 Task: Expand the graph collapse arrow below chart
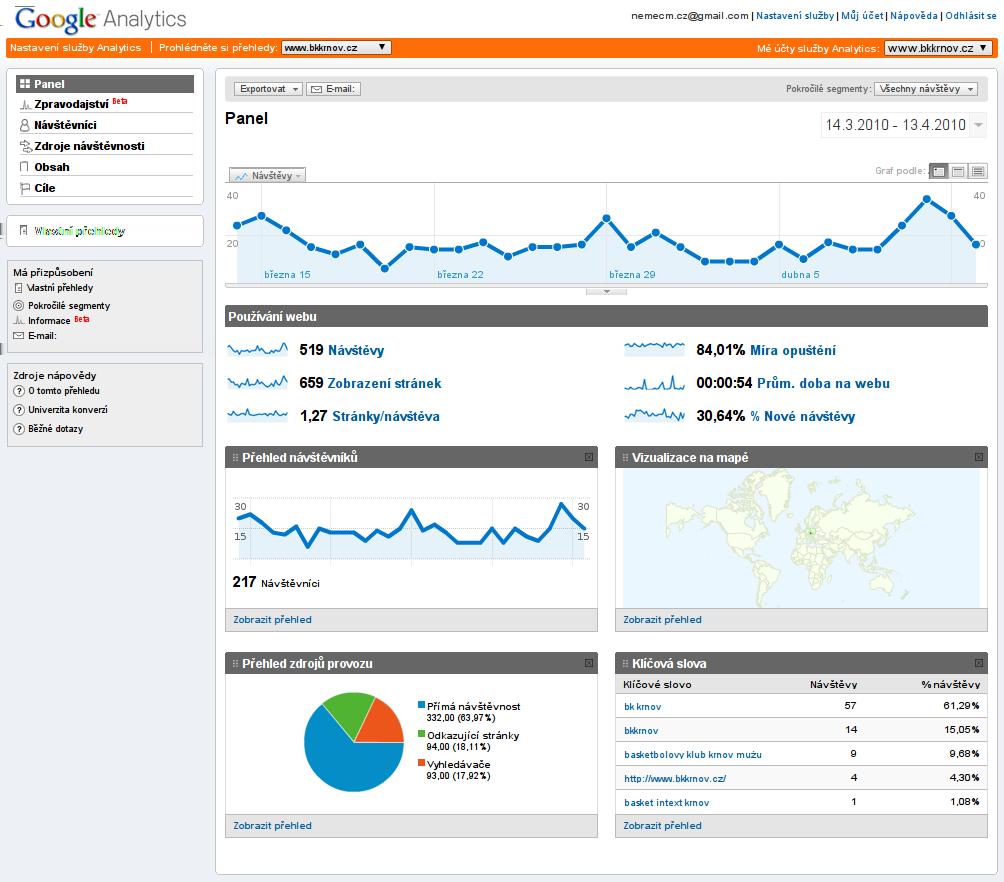(606, 291)
